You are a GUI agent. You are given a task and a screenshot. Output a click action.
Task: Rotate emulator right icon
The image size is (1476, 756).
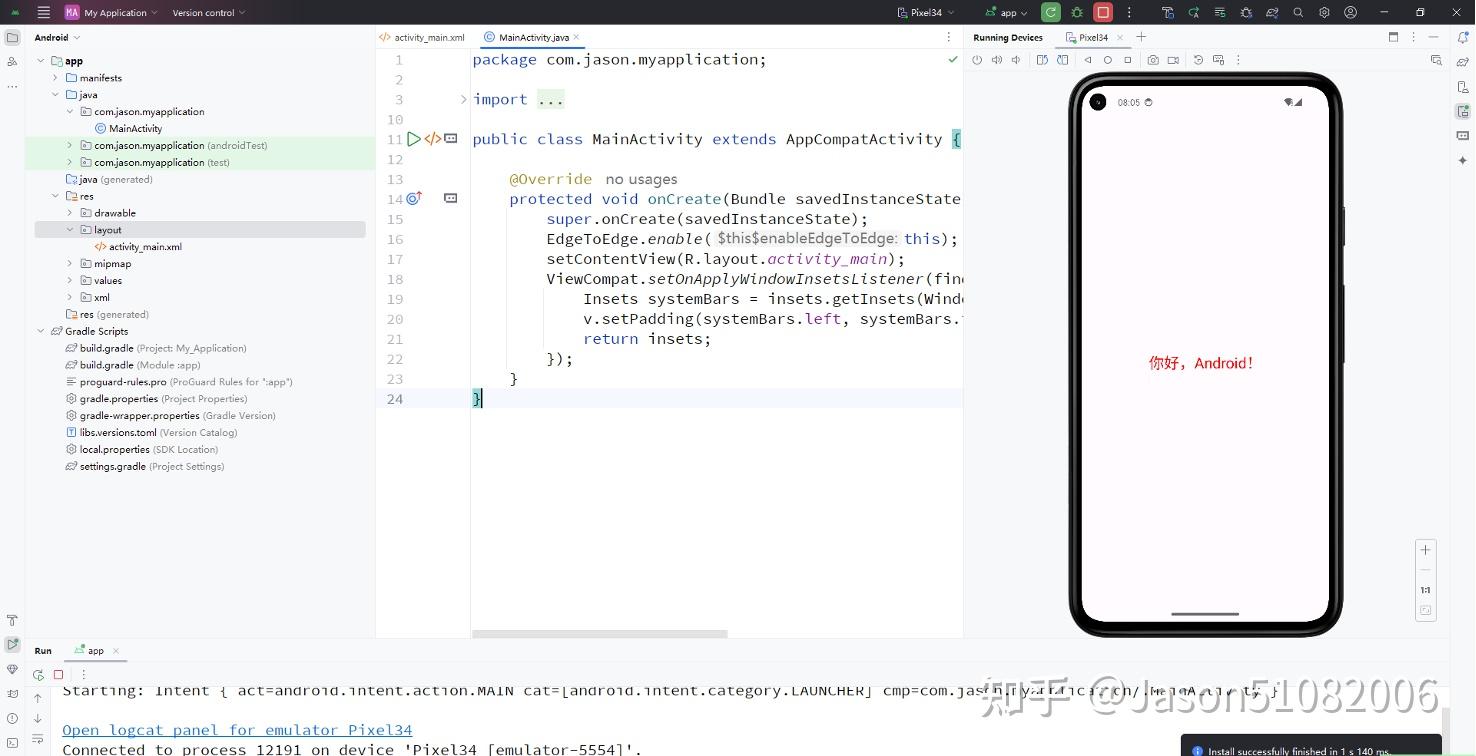1062,60
